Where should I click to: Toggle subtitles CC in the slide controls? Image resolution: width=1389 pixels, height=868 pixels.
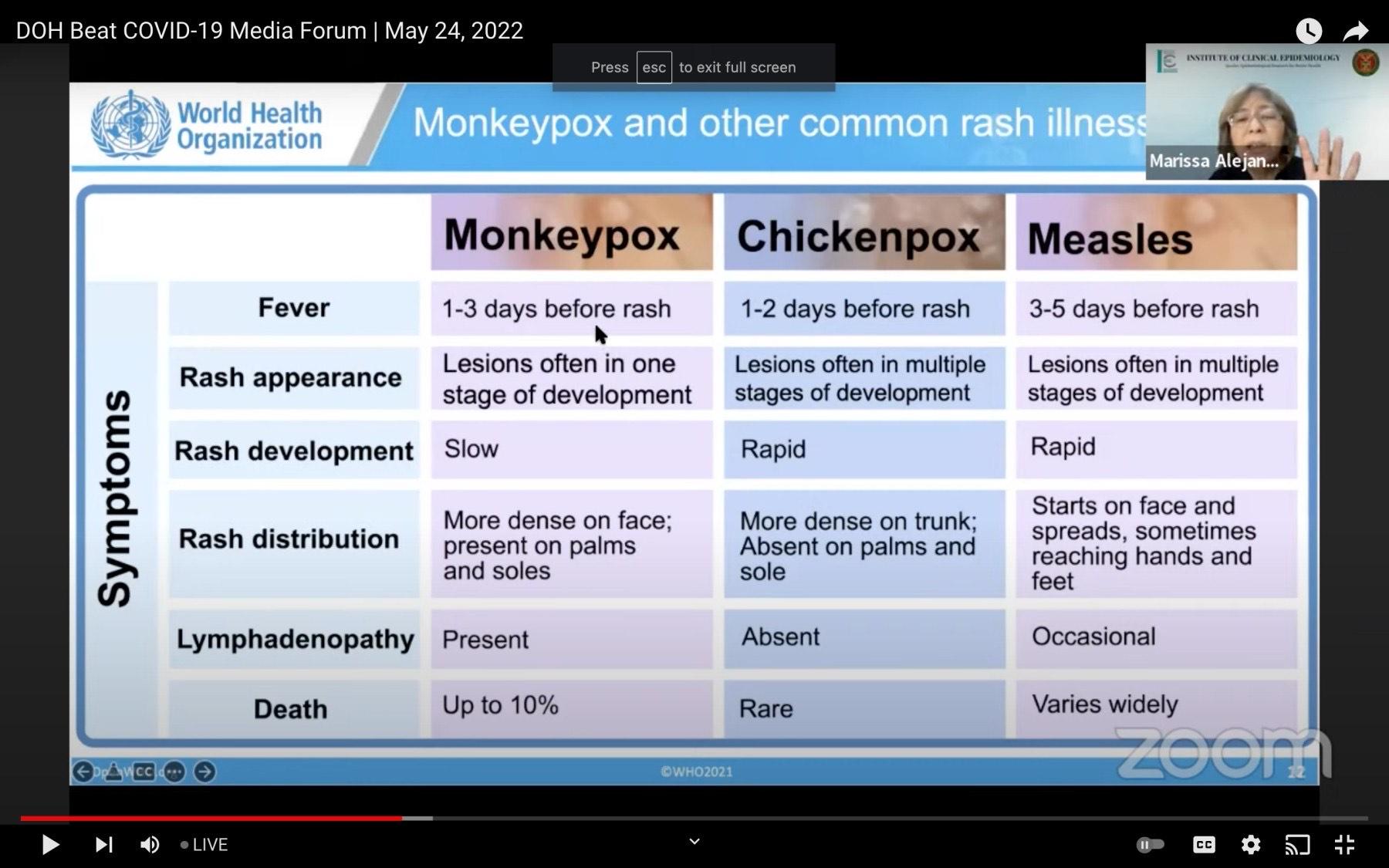point(144,772)
